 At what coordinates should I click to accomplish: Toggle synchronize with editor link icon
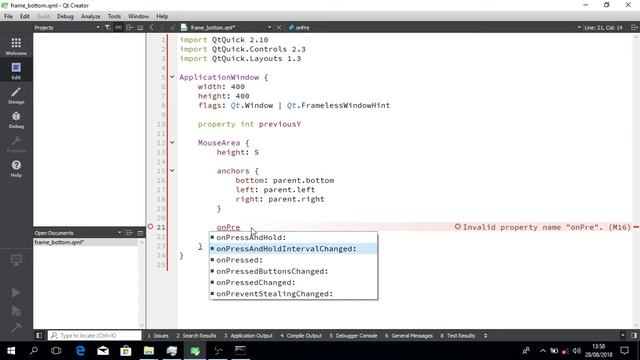[118, 27]
